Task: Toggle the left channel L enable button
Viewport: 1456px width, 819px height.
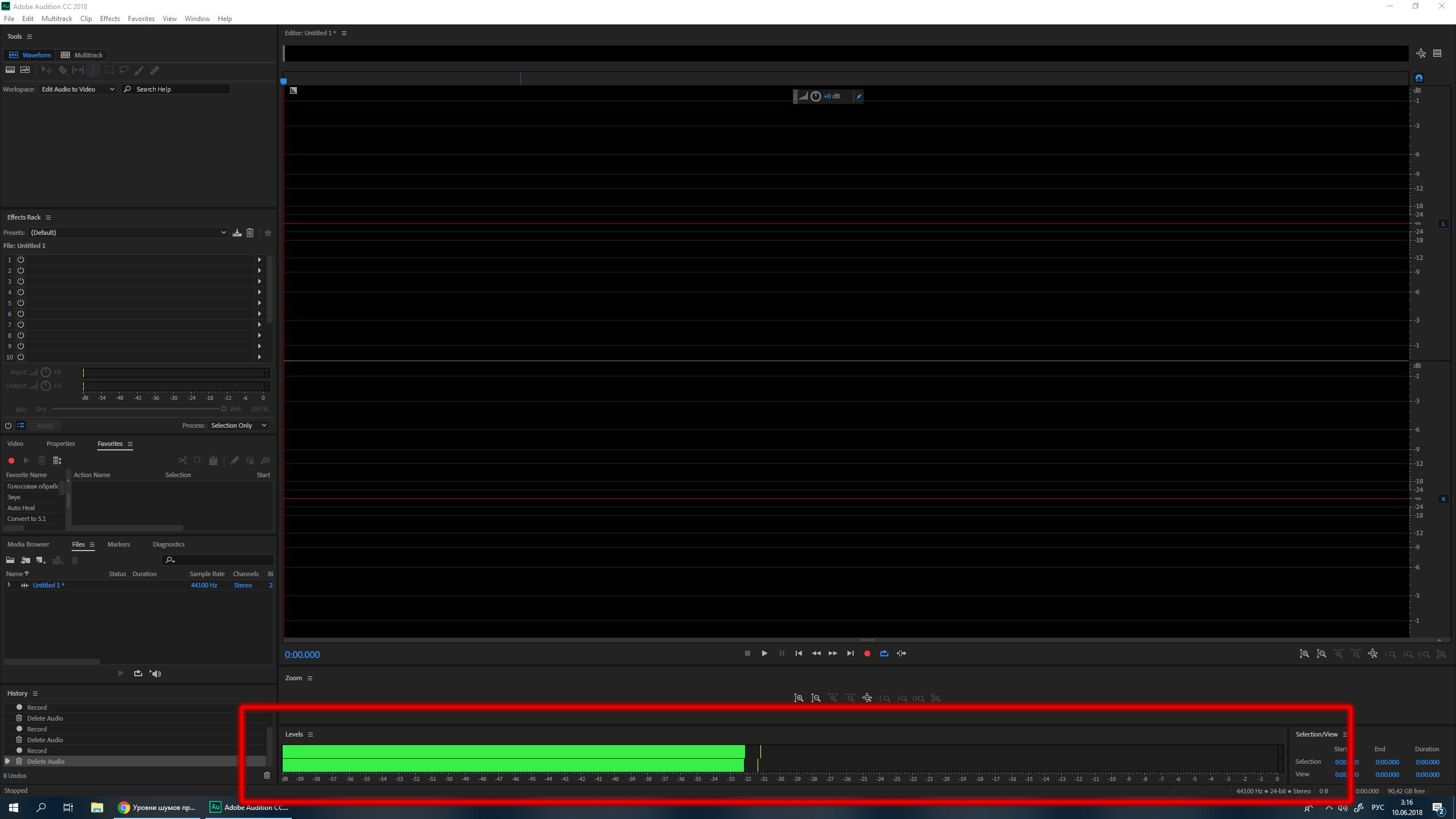Action: (1443, 224)
